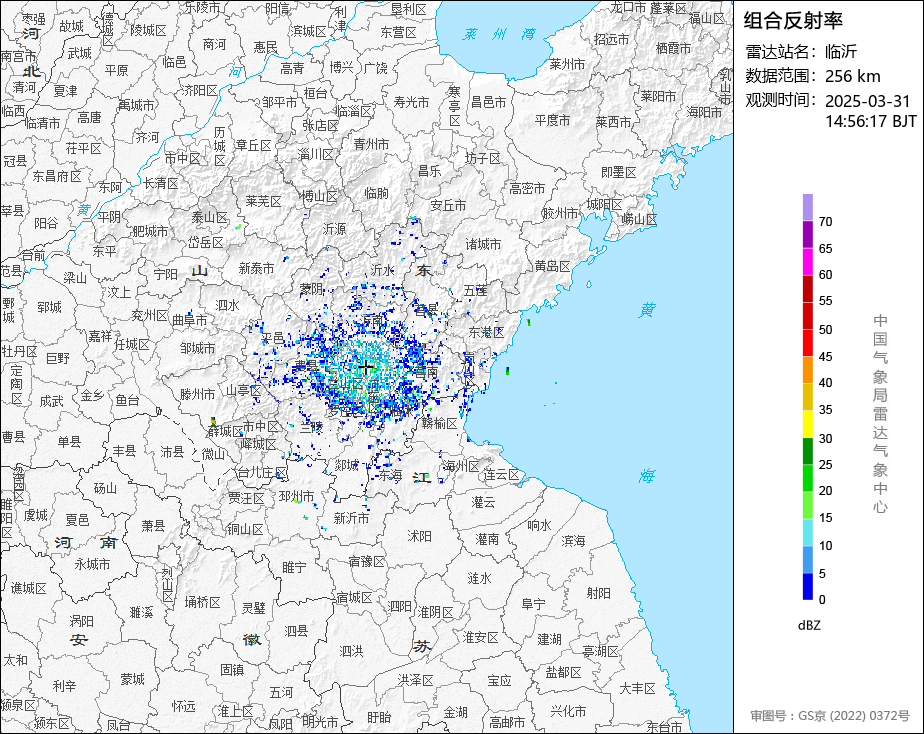Viewport: 924px width, 734px height.
Task: Click the 莱州湾 bay label
Action: pyautogui.click(x=500, y=35)
